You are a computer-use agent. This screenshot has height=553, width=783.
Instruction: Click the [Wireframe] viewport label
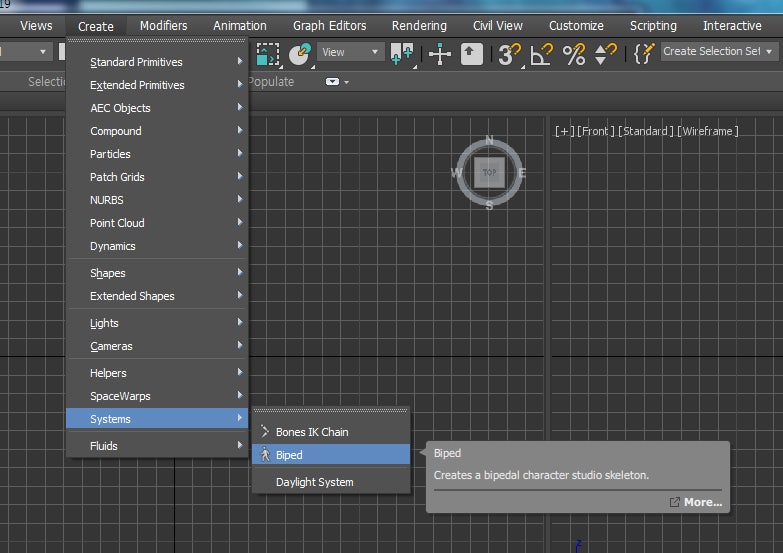pyautogui.click(x=709, y=131)
